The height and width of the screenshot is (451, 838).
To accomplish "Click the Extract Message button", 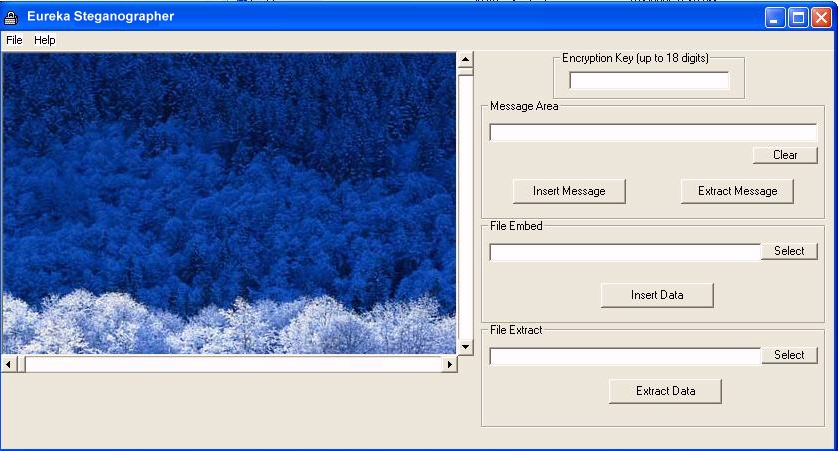I will 738,191.
